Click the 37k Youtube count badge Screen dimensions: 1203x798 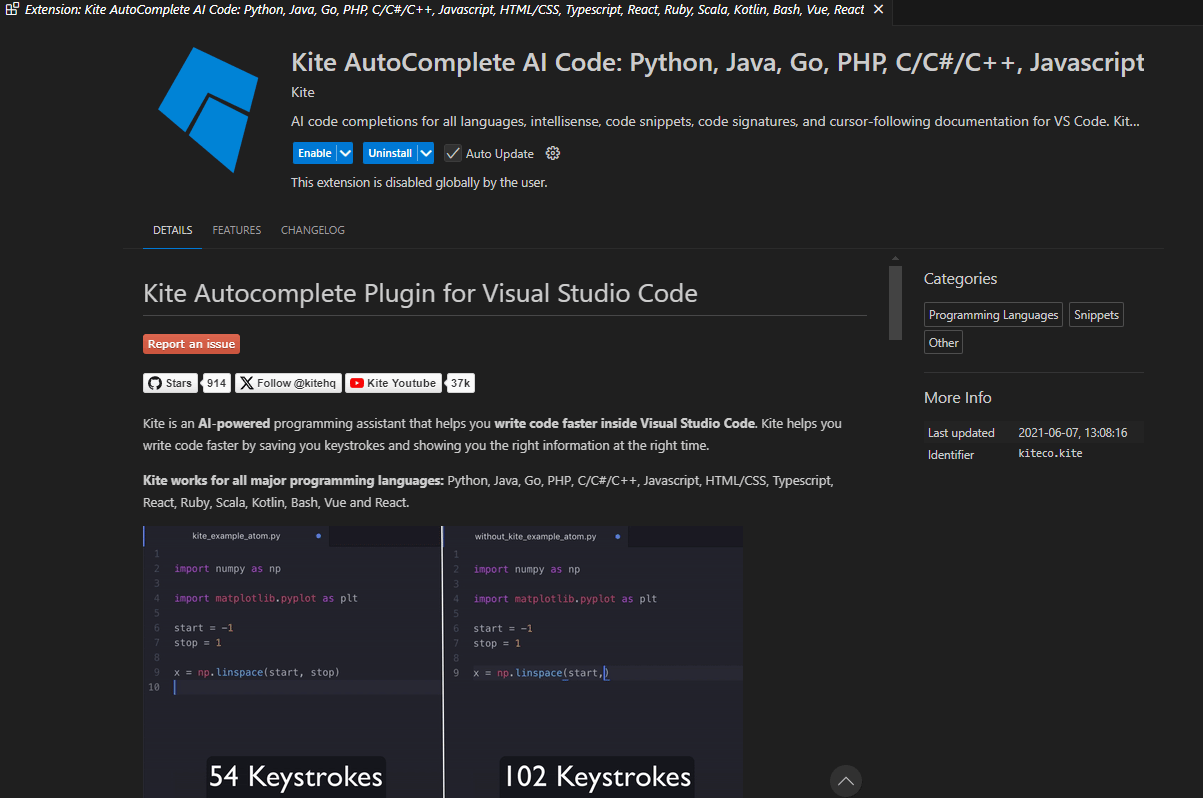pyautogui.click(x=460, y=383)
